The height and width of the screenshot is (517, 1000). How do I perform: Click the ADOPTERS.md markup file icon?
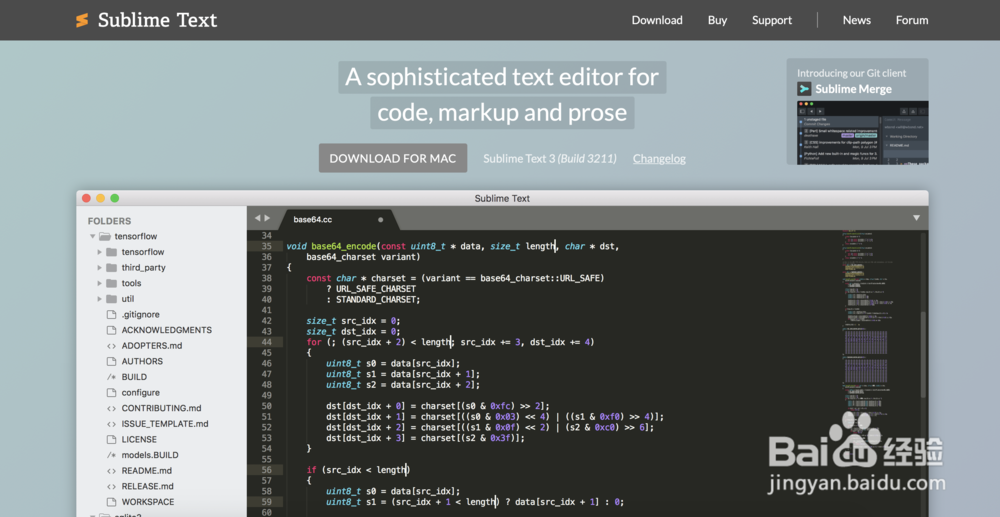pos(111,346)
